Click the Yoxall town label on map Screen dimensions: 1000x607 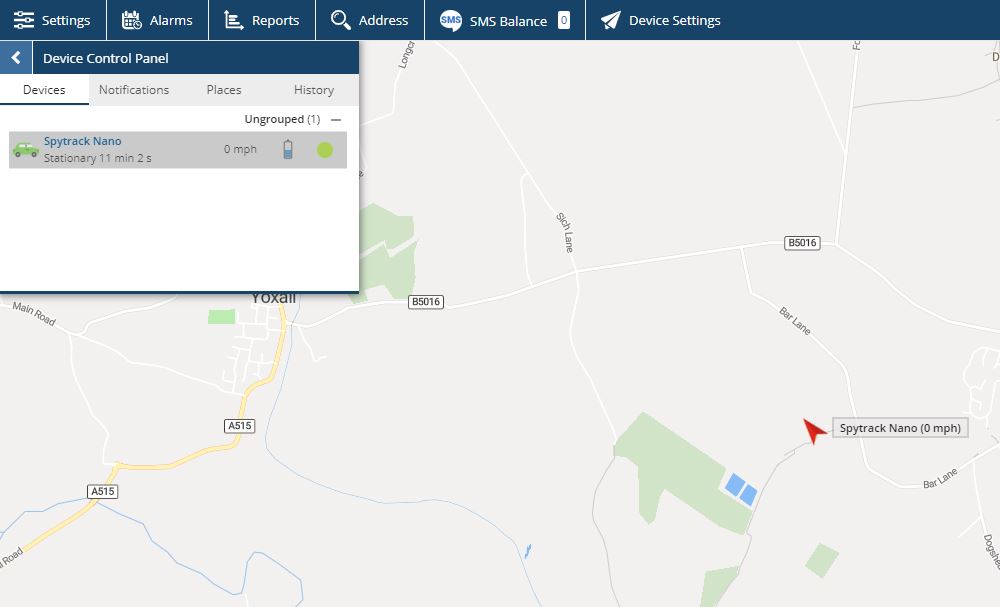274,298
